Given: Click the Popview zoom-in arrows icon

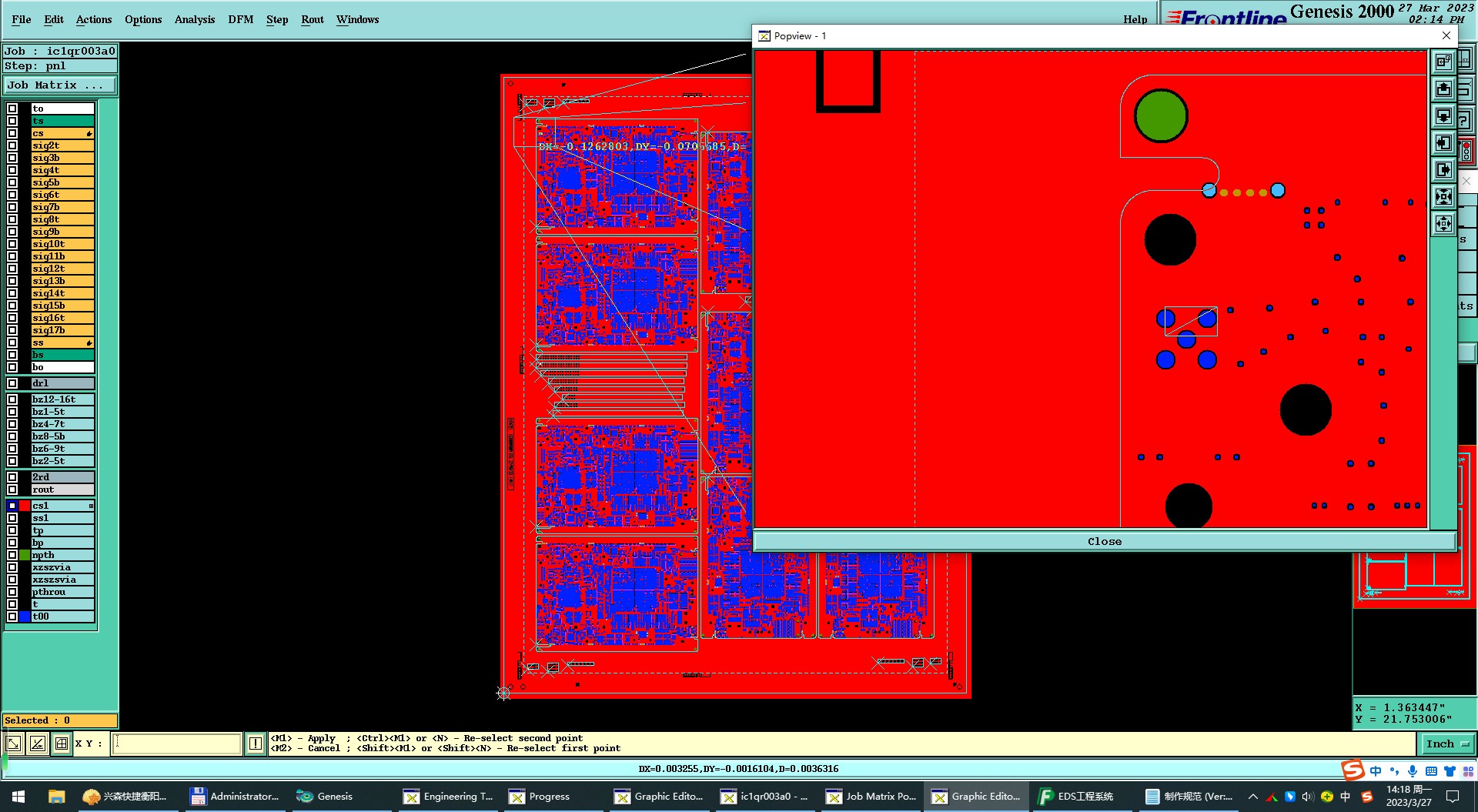Looking at the screenshot, I should pos(1443,197).
